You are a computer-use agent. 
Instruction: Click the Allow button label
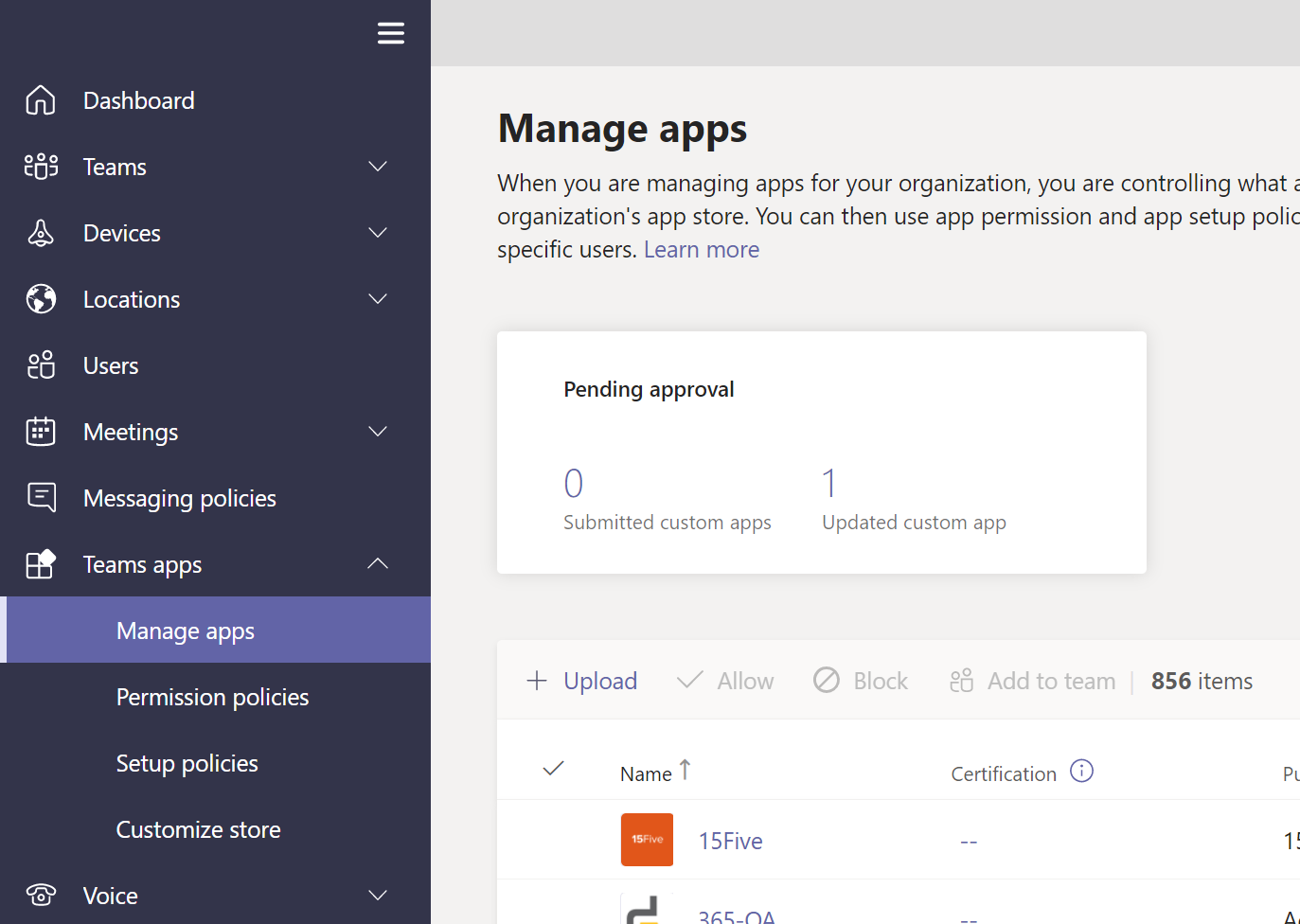745,681
